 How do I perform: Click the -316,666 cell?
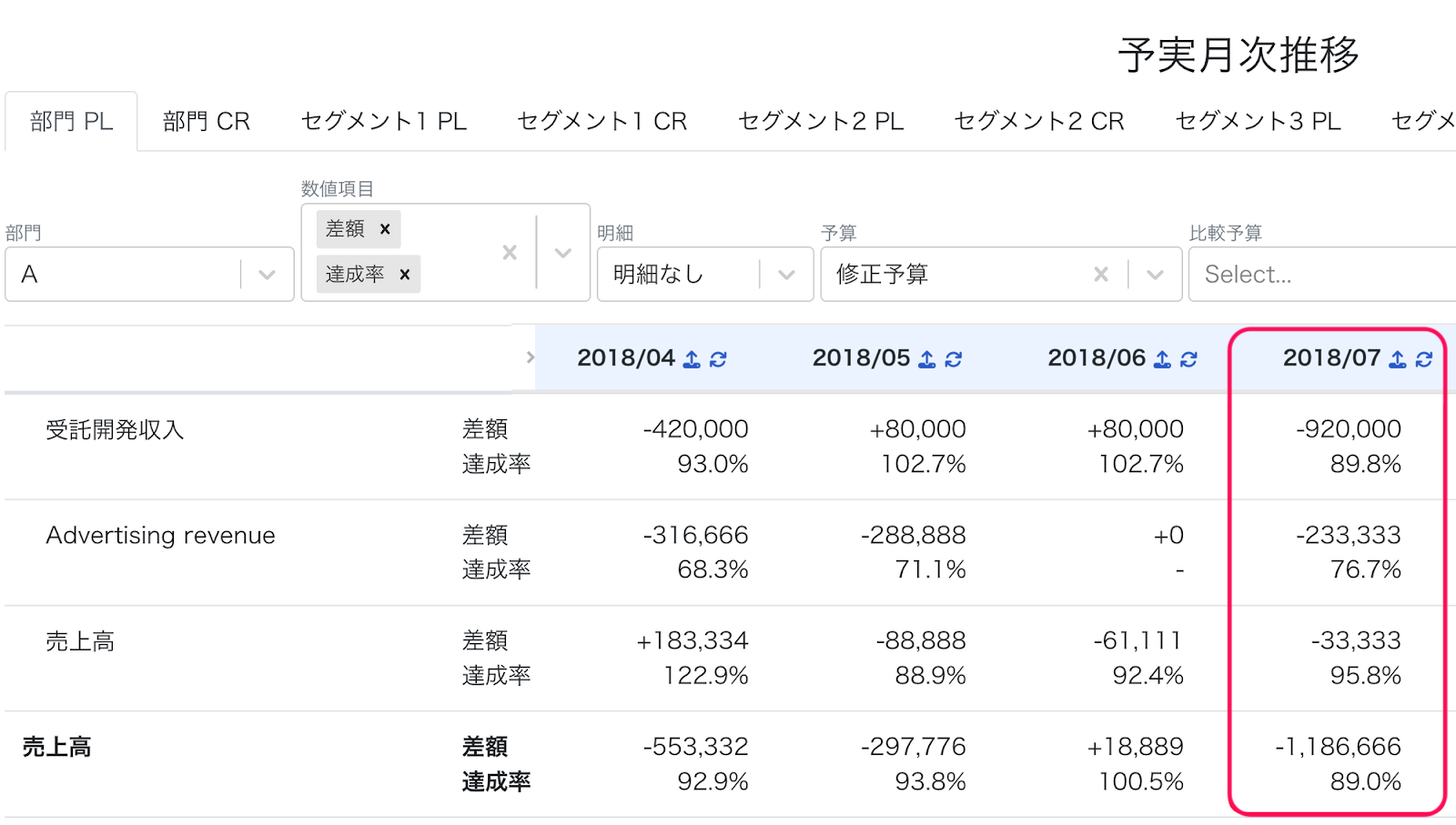pos(696,535)
